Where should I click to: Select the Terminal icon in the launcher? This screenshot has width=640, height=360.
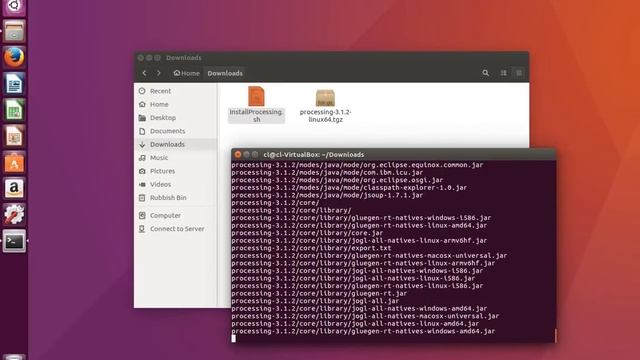click(x=14, y=241)
